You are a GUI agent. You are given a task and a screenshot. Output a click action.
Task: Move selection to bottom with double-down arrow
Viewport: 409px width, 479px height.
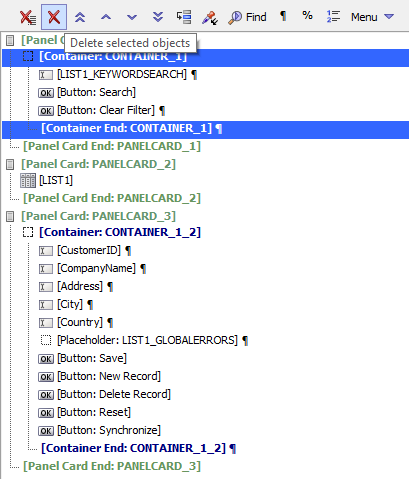pyautogui.click(x=158, y=17)
